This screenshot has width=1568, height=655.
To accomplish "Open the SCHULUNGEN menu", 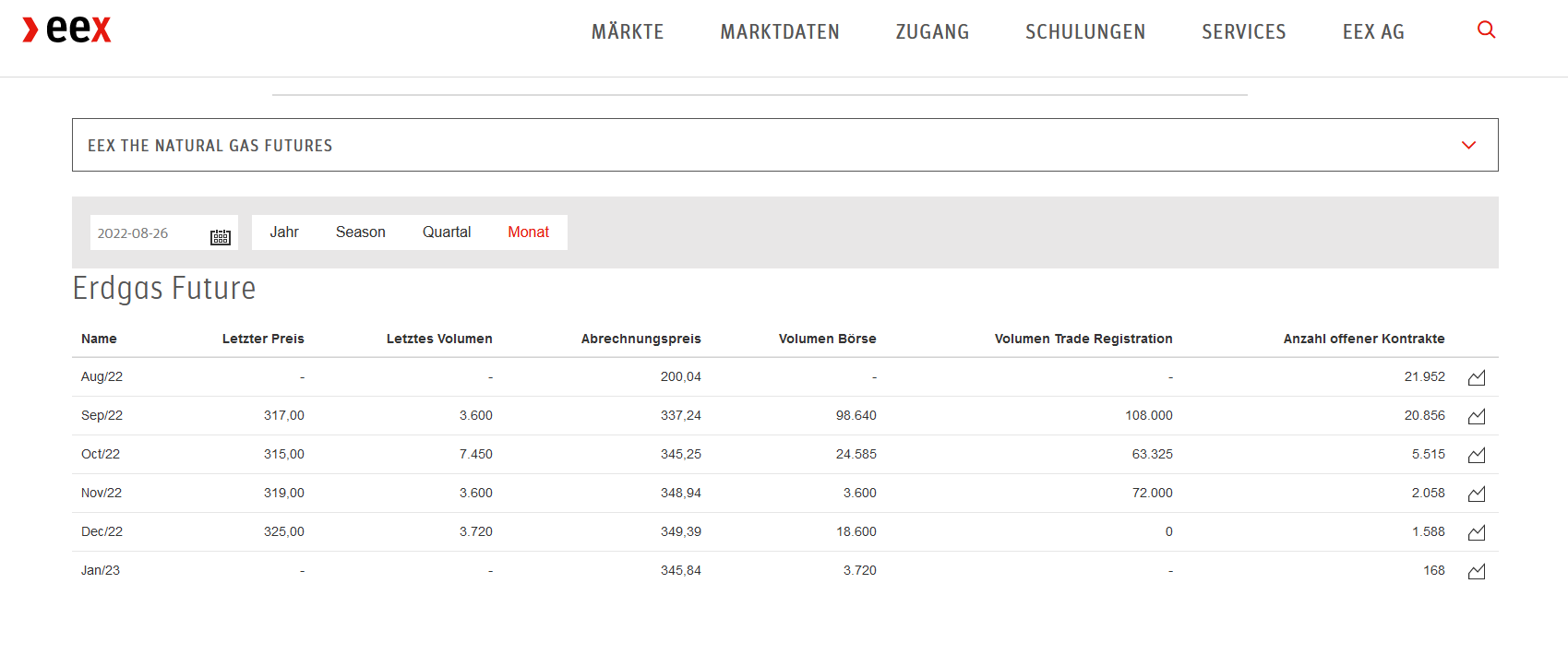I will 1085,32.
